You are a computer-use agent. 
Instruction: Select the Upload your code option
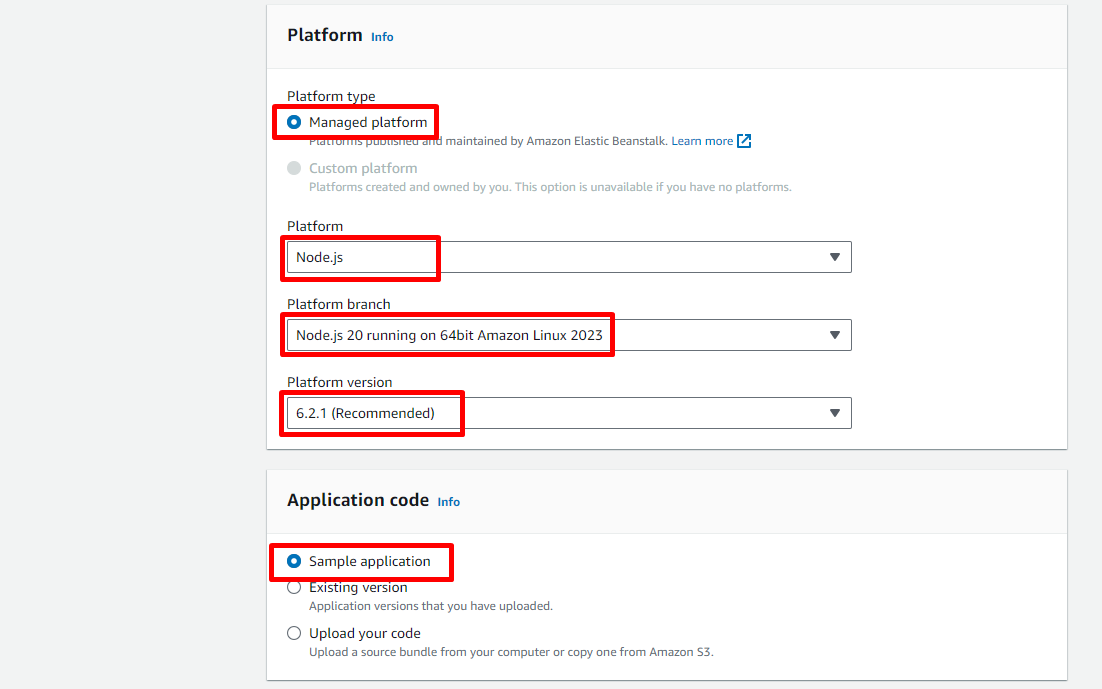(x=294, y=633)
